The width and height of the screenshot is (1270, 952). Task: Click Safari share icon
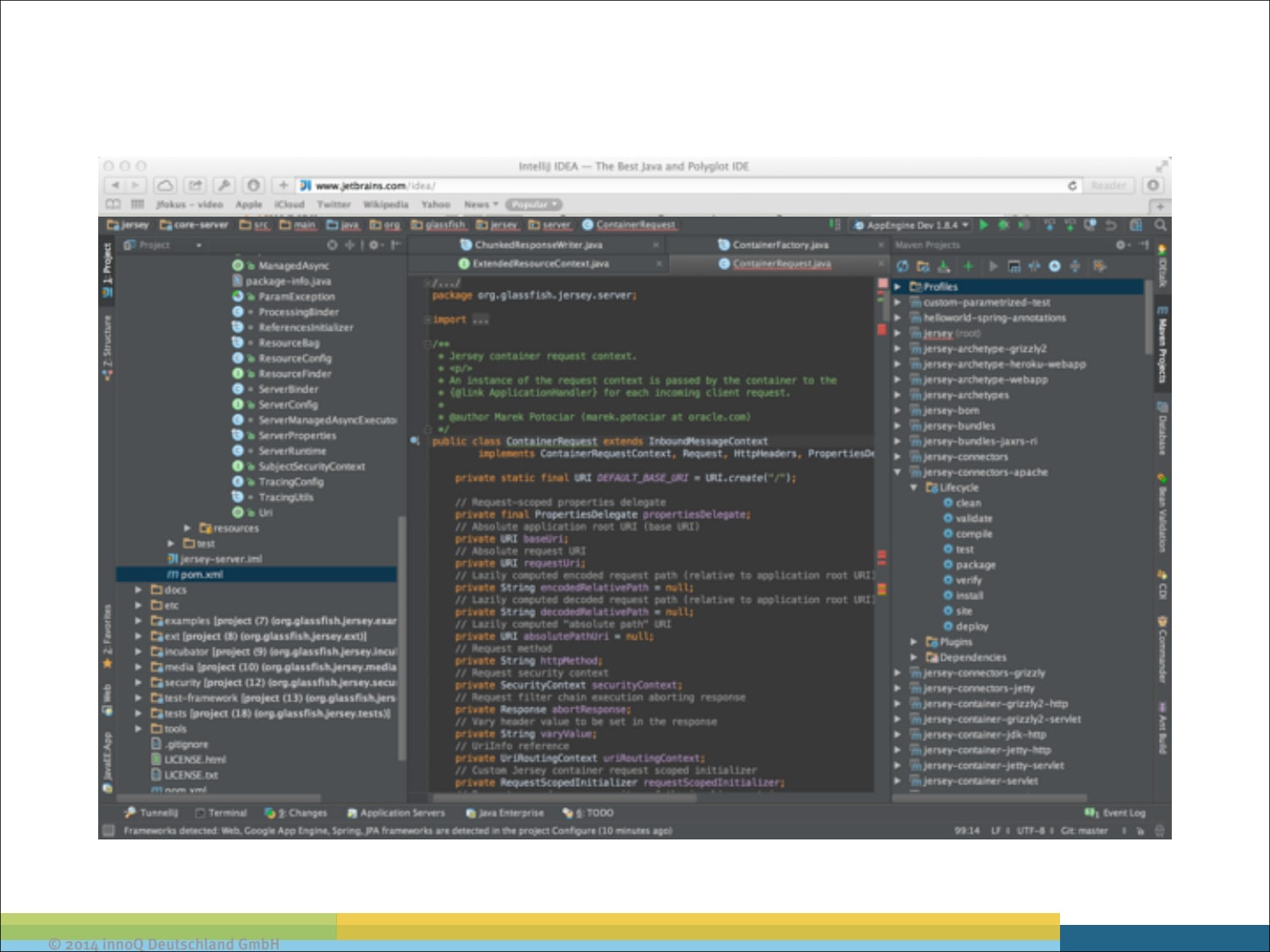point(196,185)
